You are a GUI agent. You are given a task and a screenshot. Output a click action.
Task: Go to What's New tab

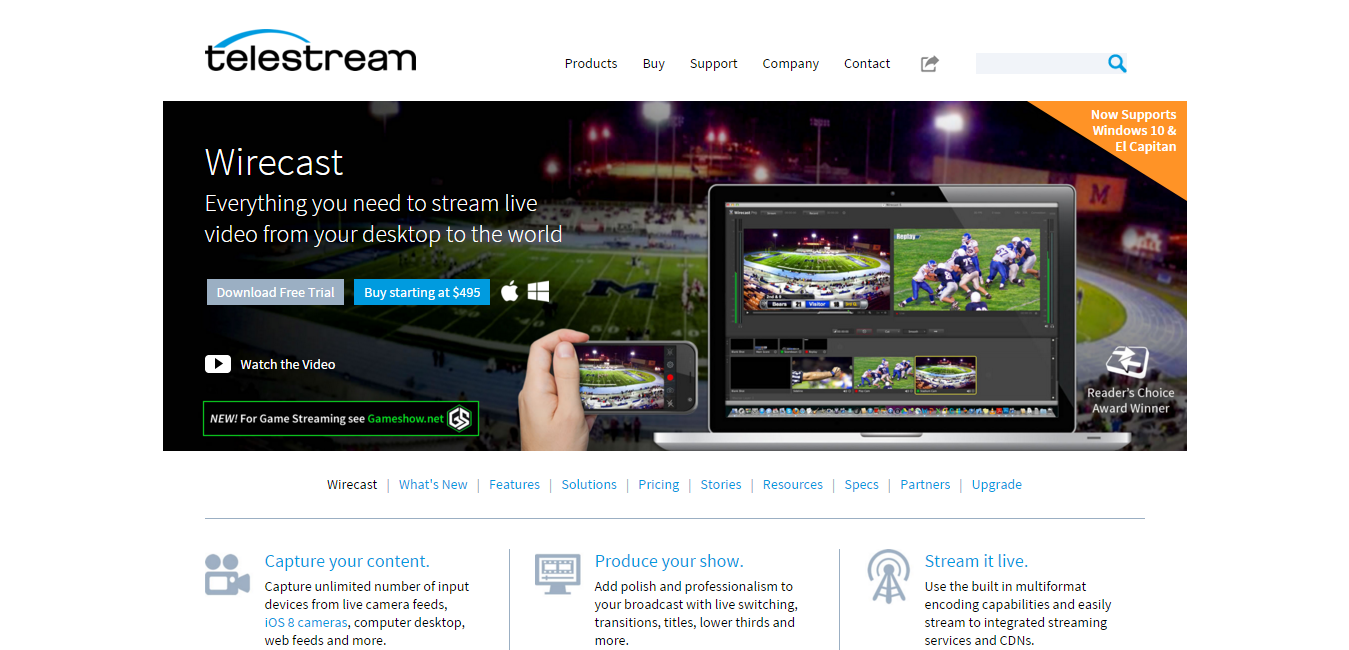click(433, 484)
